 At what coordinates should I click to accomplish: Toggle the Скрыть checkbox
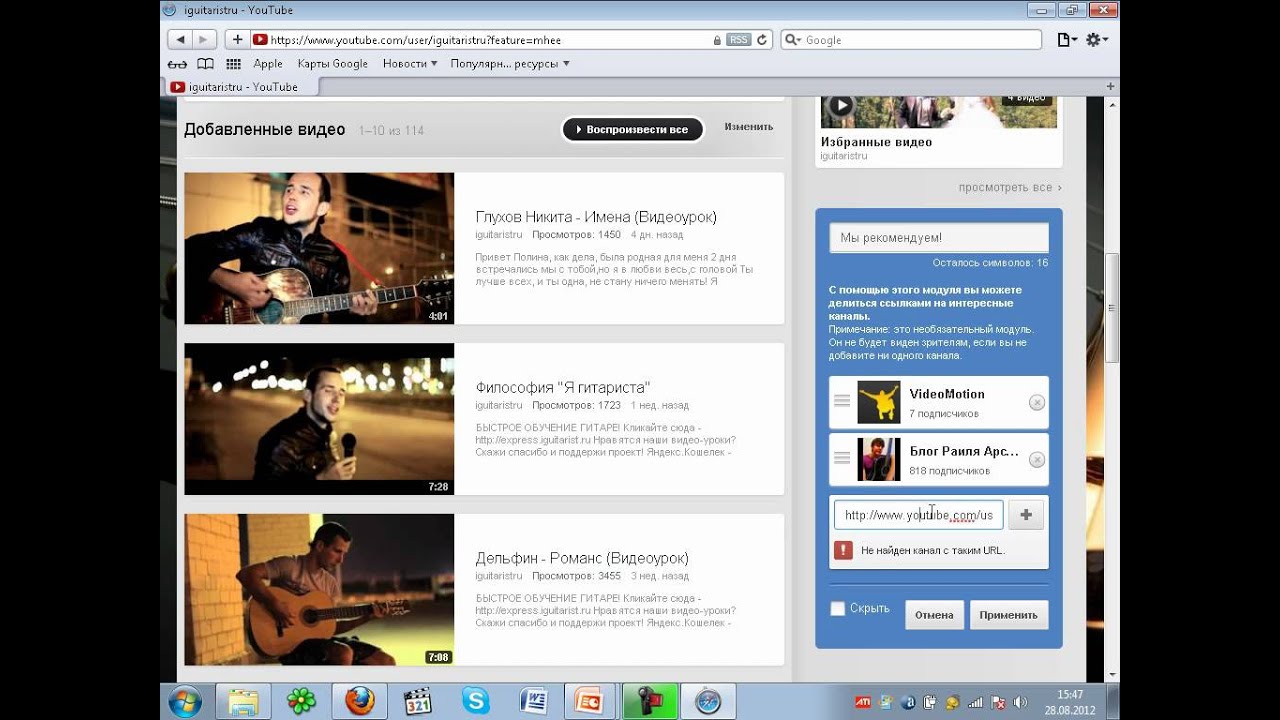[838, 609]
